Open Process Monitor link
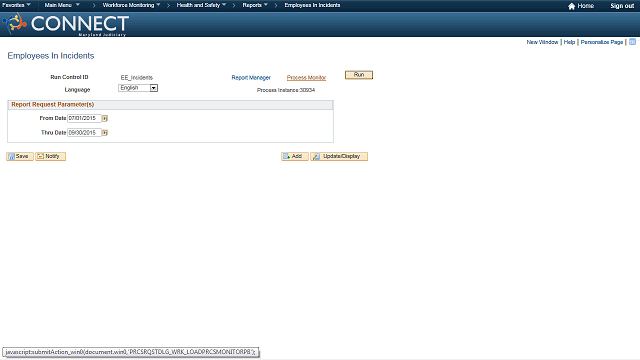This screenshot has width=640, height=360. (x=306, y=78)
